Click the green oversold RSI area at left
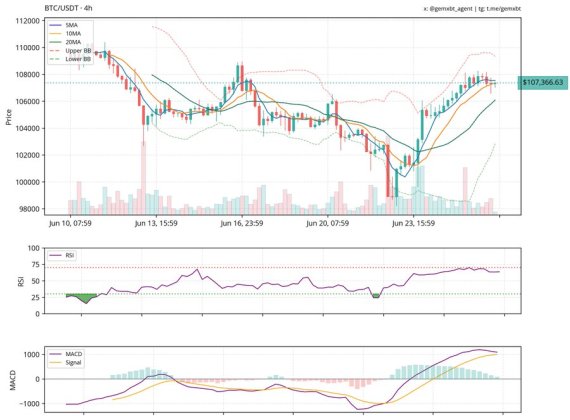 coord(83,297)
